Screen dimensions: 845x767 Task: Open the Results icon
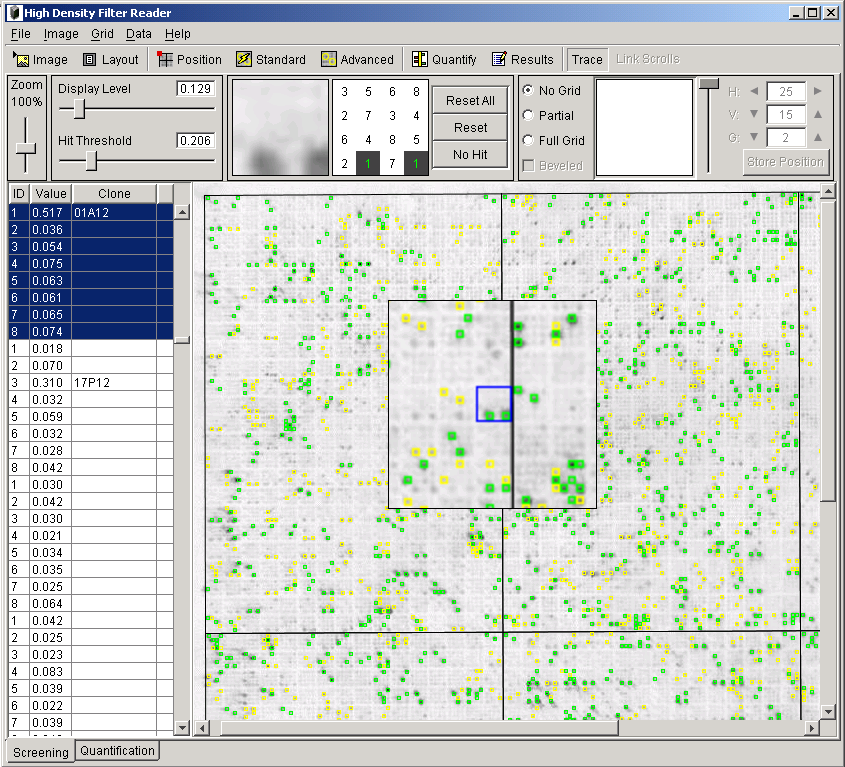pos(522,59)
